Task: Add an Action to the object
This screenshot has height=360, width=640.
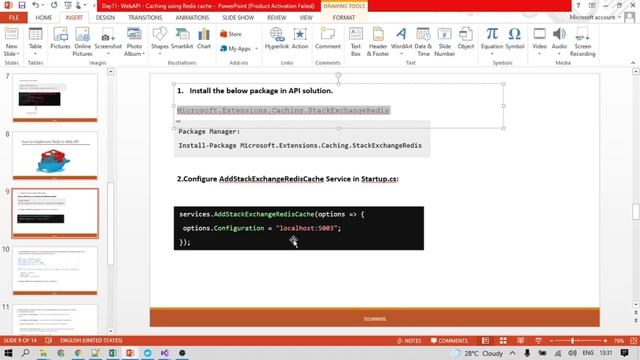Action: (x=300, y=39)
